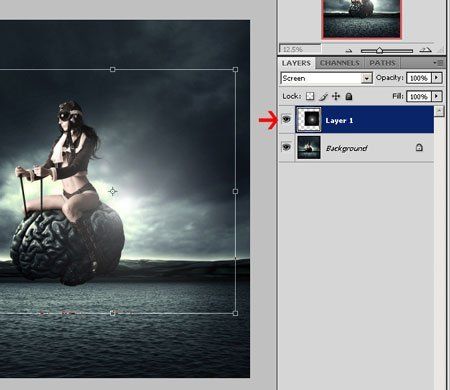The image size is (450, 390).
Task: Click Fill 100% value field
Action: tap(419, 97)
